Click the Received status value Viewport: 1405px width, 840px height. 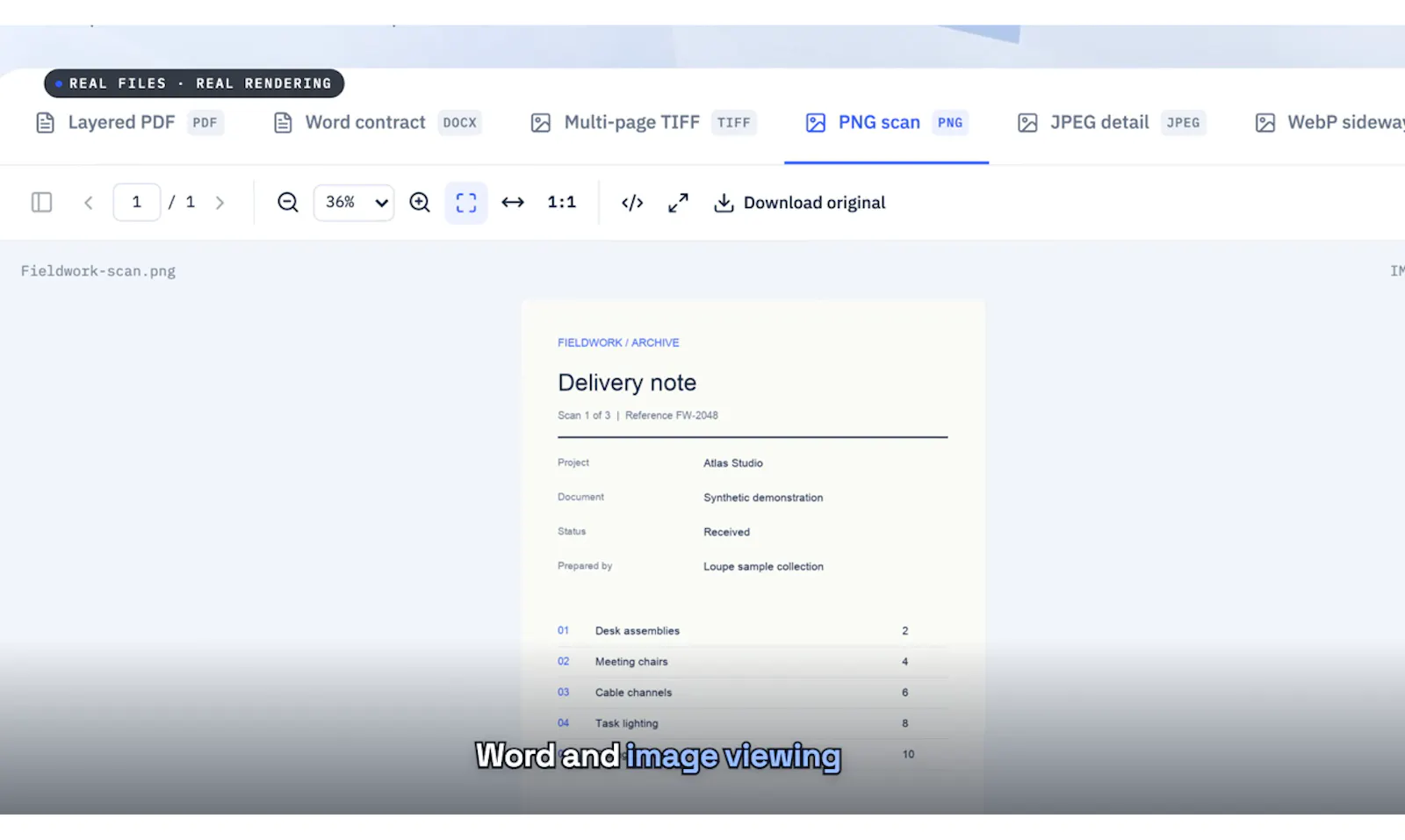pos(726,532)
